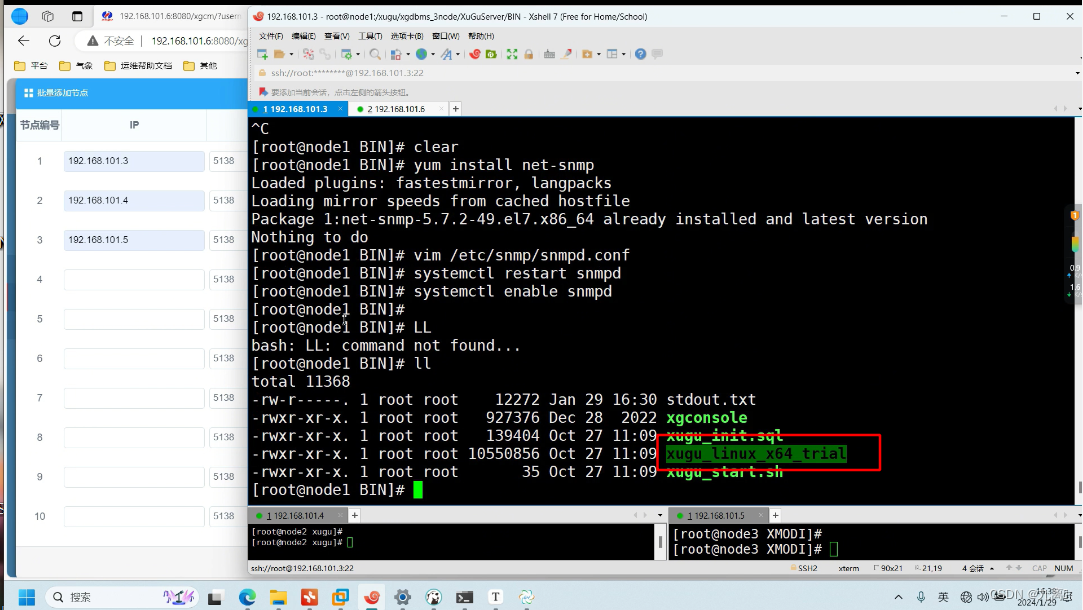This screenshot has width=1083, height=610.
Task: Open the 选项卡(B) menu in Xshell
Action: click(x=407, y=36)
